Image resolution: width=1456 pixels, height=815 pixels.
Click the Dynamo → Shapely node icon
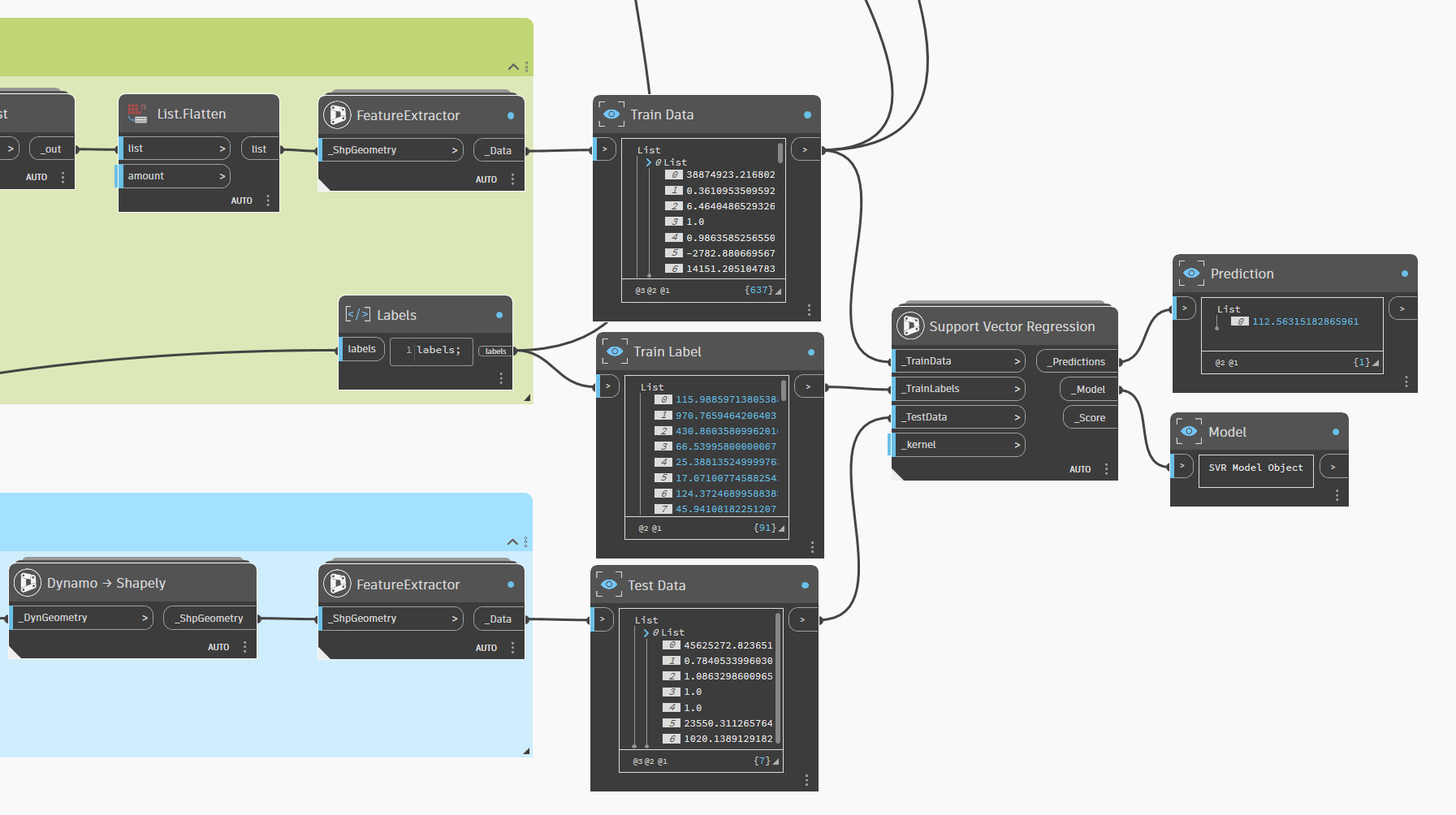[x=28, y=583]
